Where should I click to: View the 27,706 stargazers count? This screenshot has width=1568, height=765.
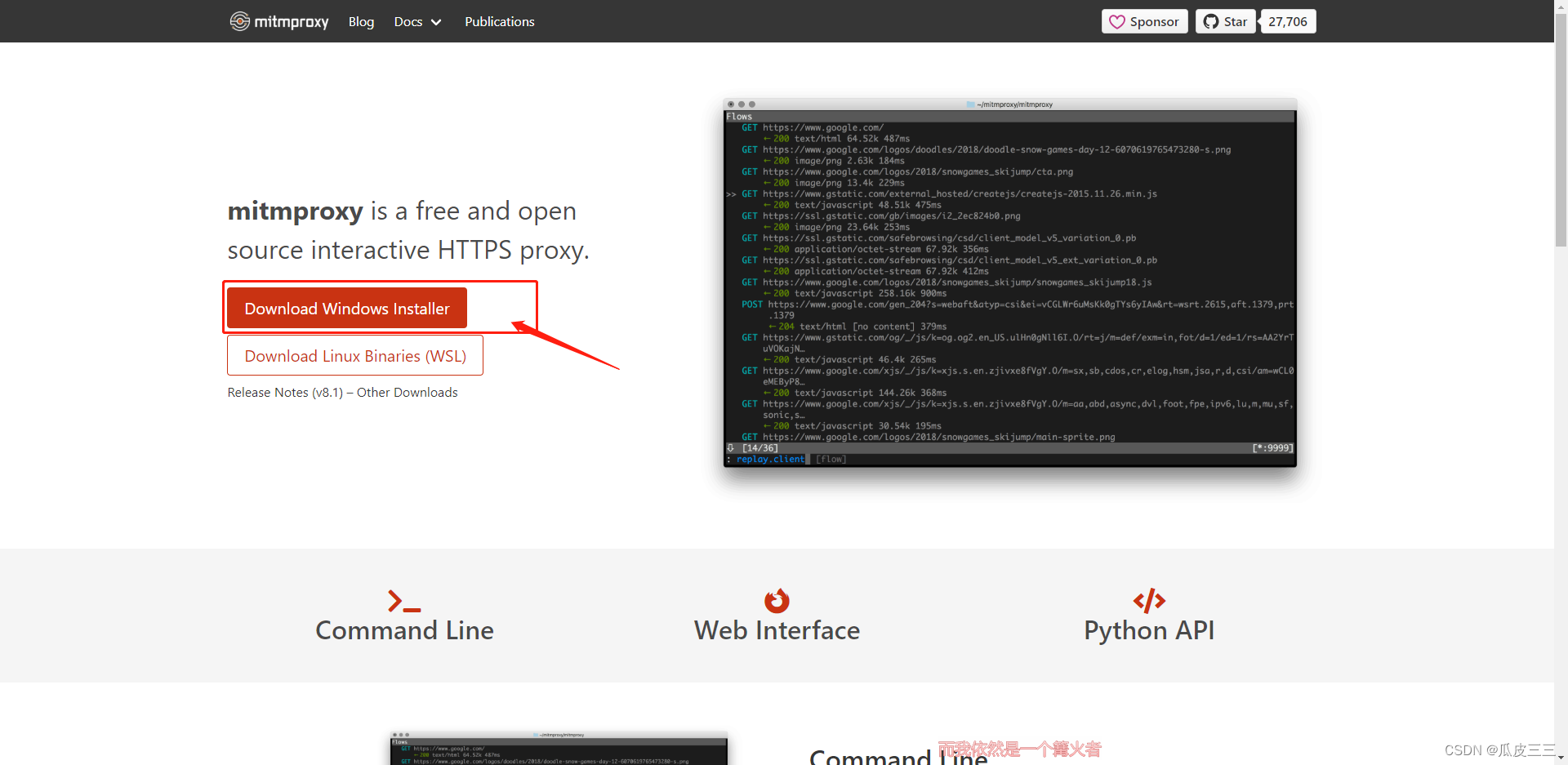click(x=1288, y=22)
